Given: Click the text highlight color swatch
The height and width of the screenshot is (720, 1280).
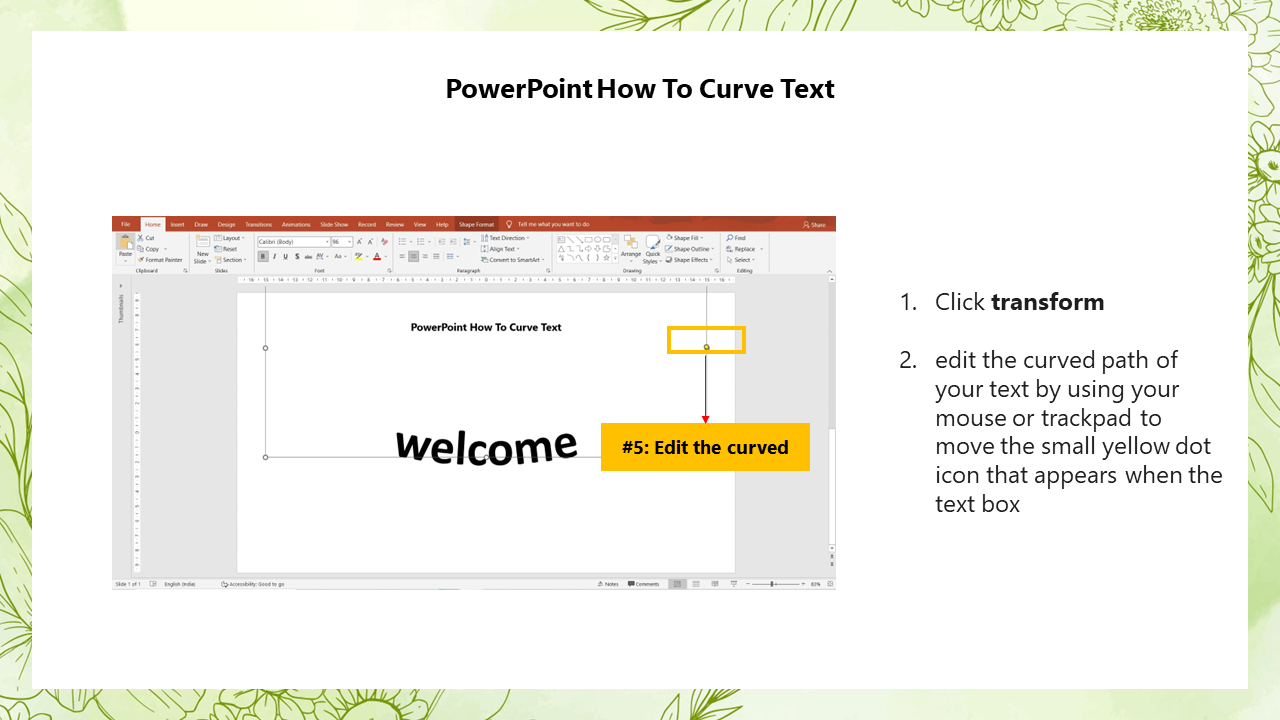Looking at the screenshot, I should [359, 256].
